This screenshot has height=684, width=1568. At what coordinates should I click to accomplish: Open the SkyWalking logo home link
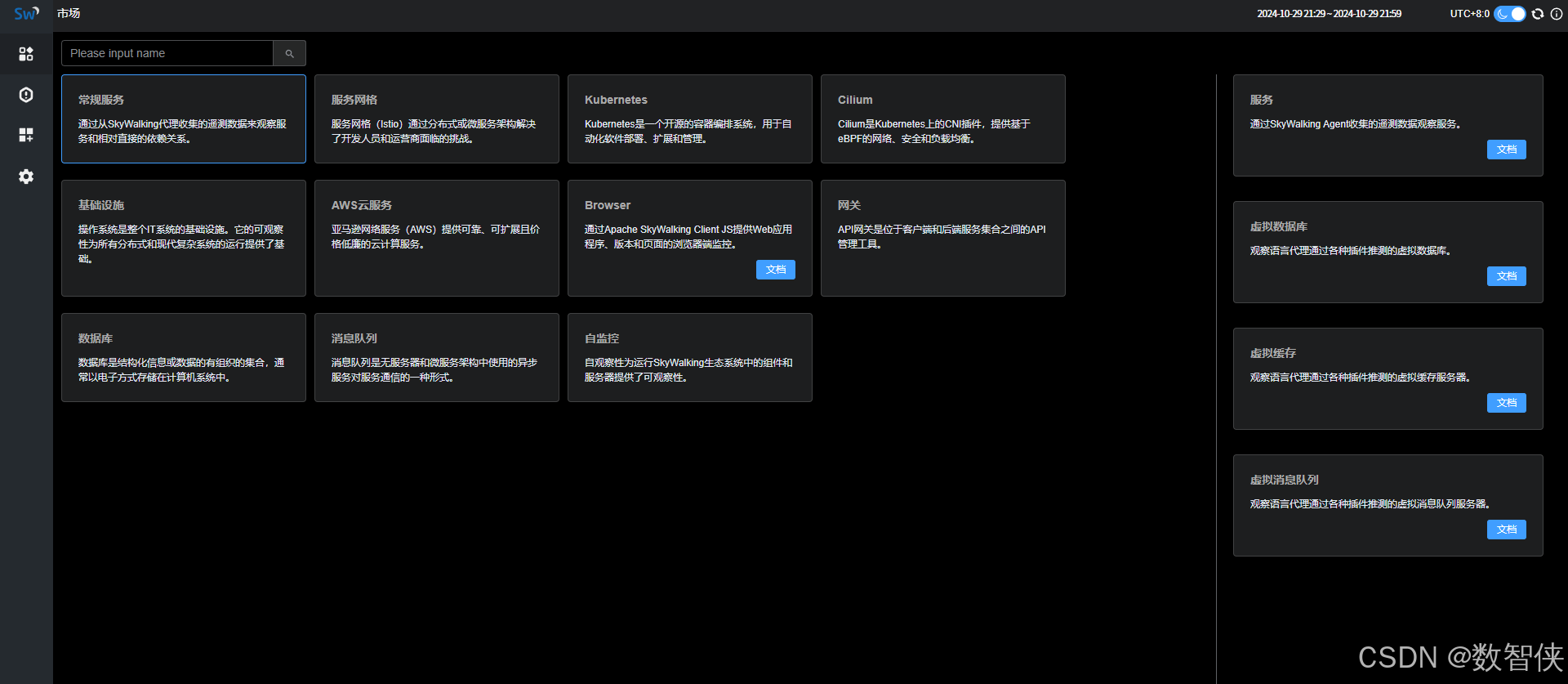[x=26, y=13]
